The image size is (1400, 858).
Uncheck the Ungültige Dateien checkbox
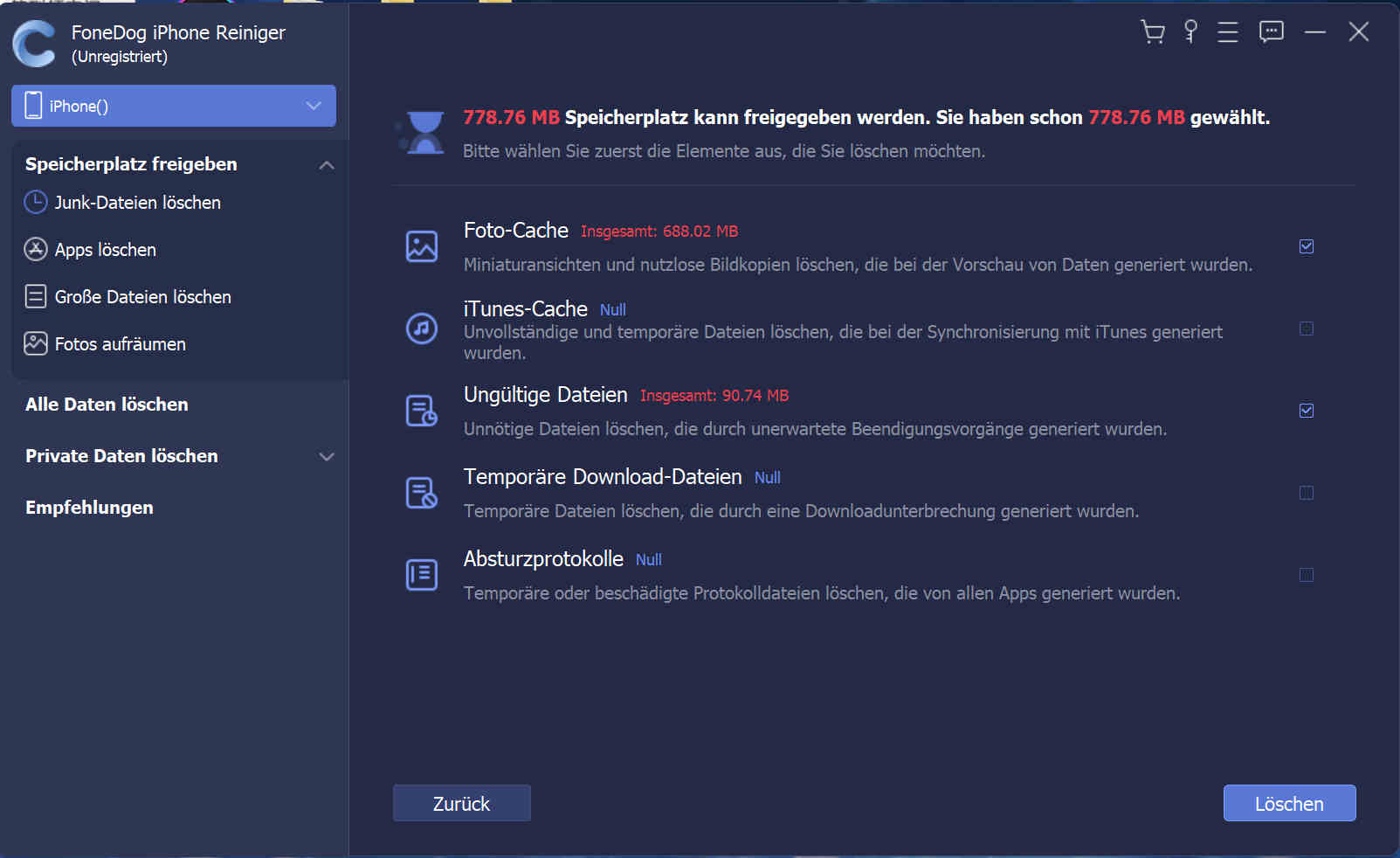point(1307,411)
